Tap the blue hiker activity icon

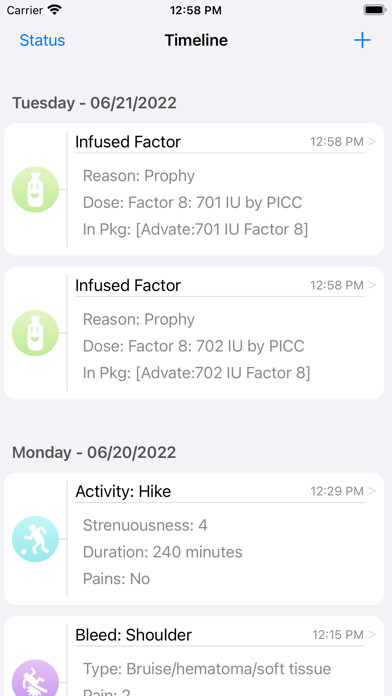click(35, 539)
